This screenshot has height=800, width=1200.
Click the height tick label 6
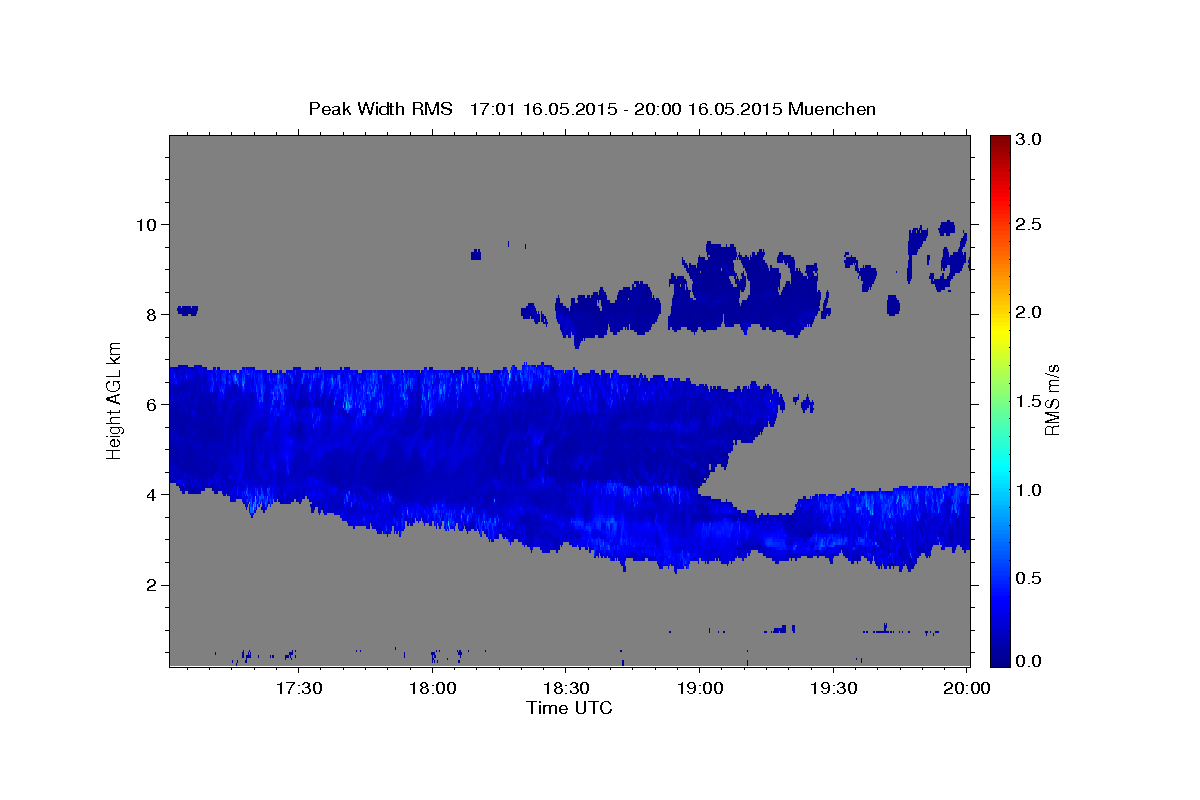(x=154, y=405)
